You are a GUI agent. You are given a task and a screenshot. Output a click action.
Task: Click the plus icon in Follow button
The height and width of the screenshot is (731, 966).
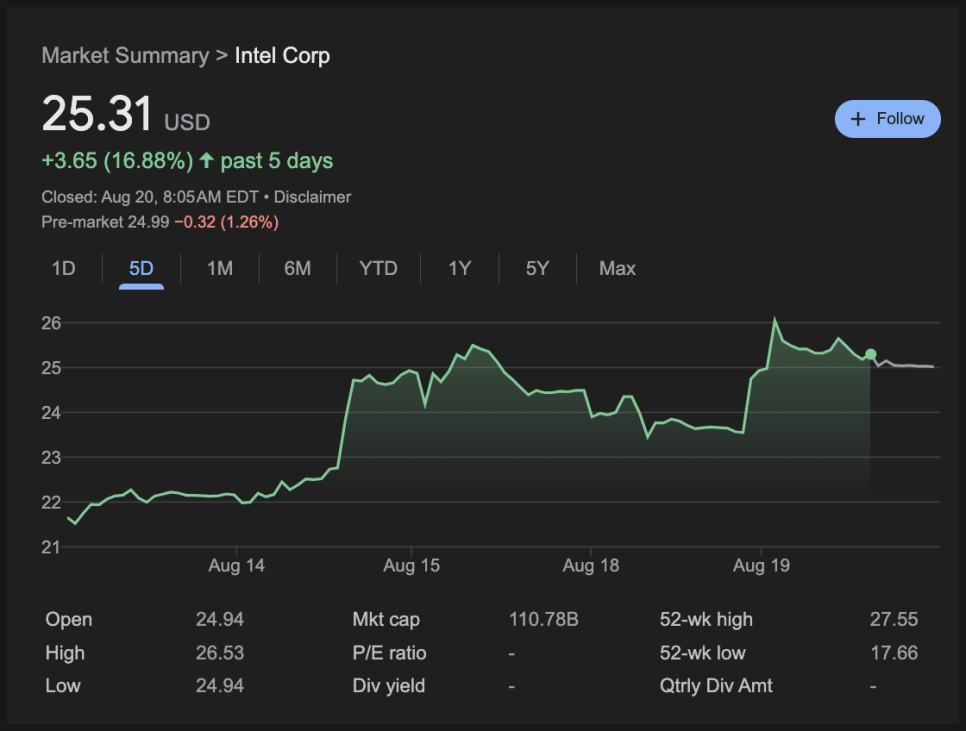click(858, 119)
